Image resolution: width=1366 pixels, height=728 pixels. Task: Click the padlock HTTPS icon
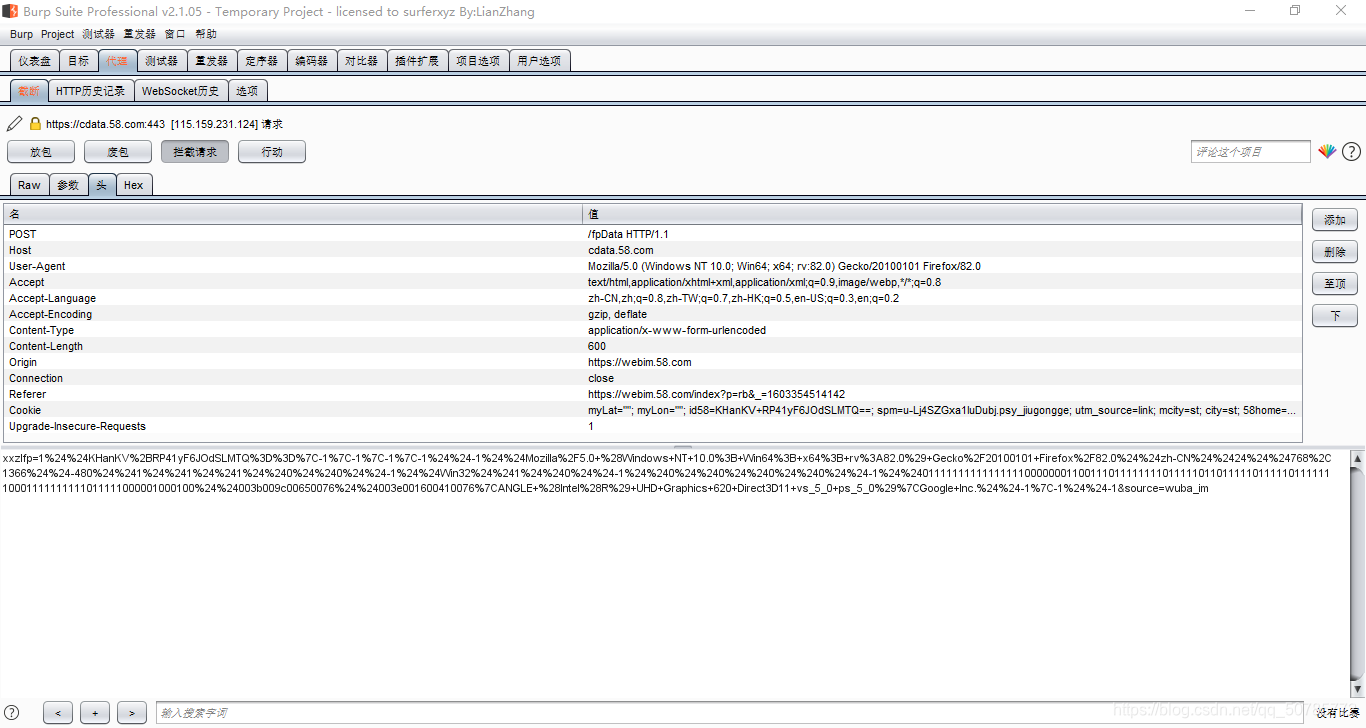pos(35,124)
